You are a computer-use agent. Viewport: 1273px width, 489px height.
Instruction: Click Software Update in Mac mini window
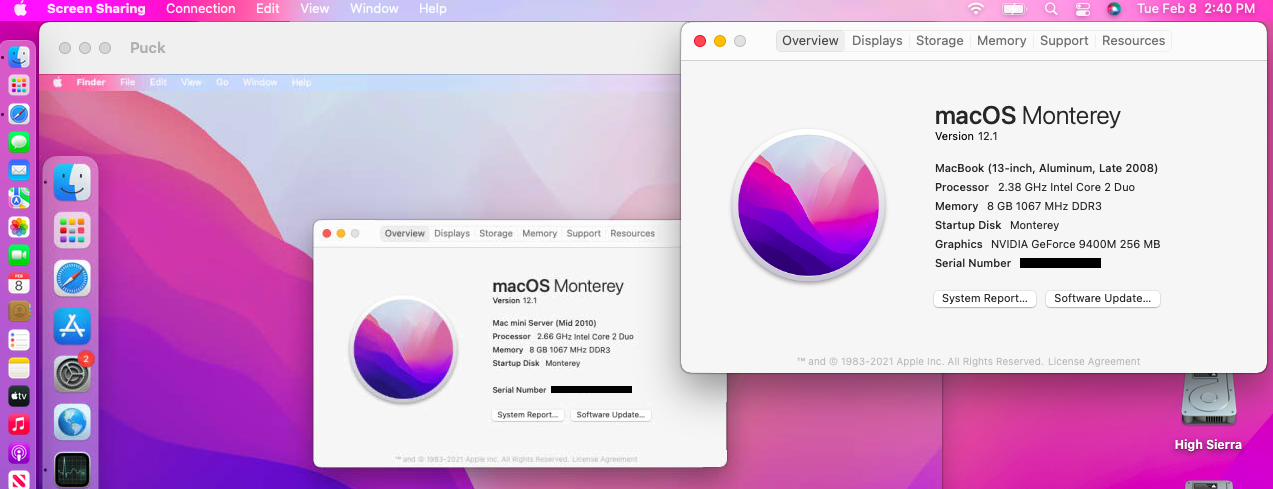(x=611, y=415)
